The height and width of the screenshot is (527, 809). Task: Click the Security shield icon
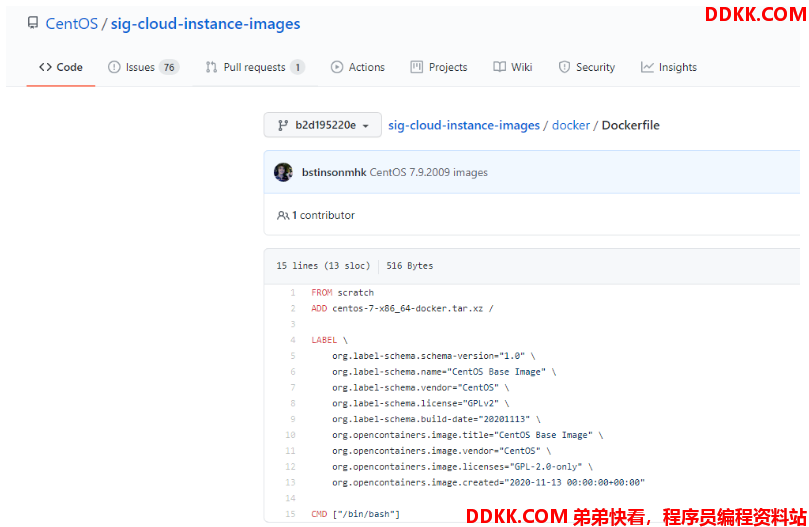tap(564, 67)
